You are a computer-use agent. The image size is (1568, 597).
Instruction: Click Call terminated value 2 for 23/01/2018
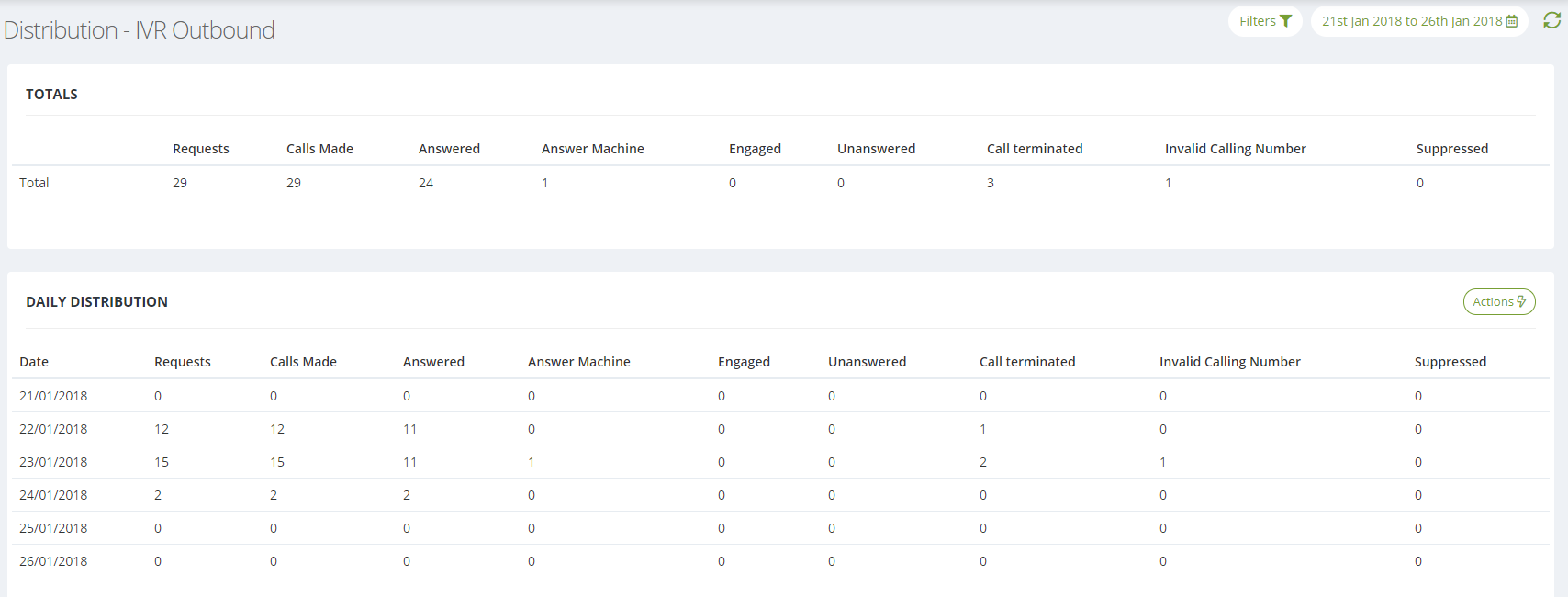click(983, 462)
